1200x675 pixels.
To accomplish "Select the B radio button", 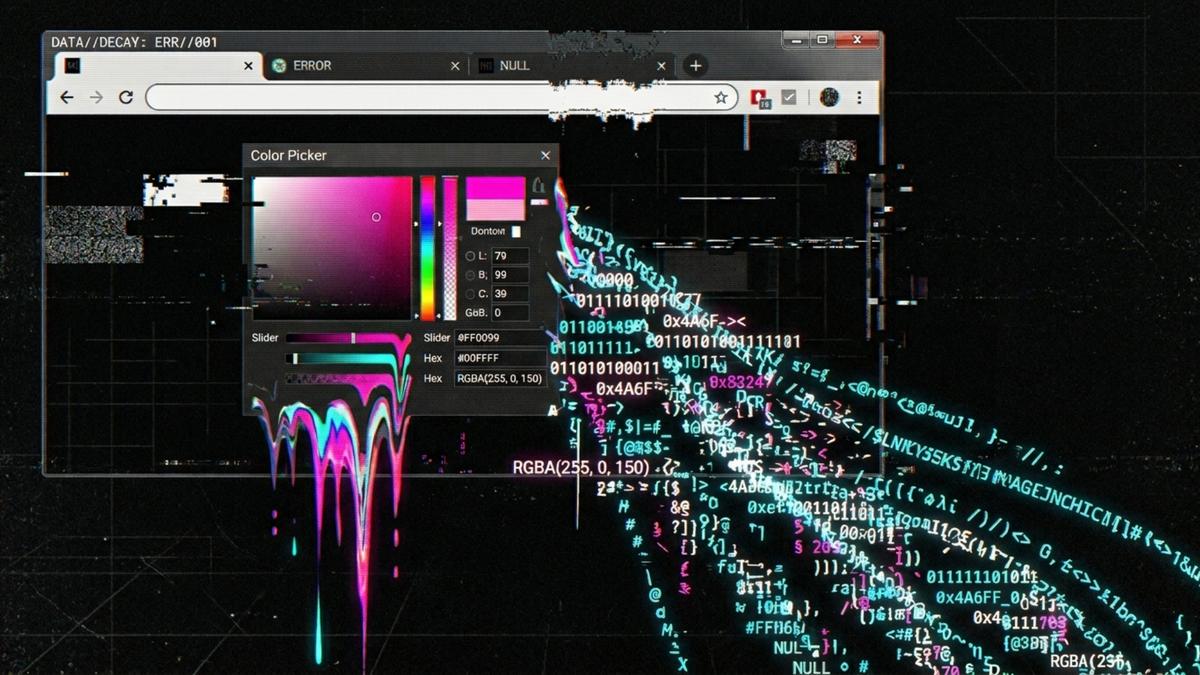I will click(471, 275).
